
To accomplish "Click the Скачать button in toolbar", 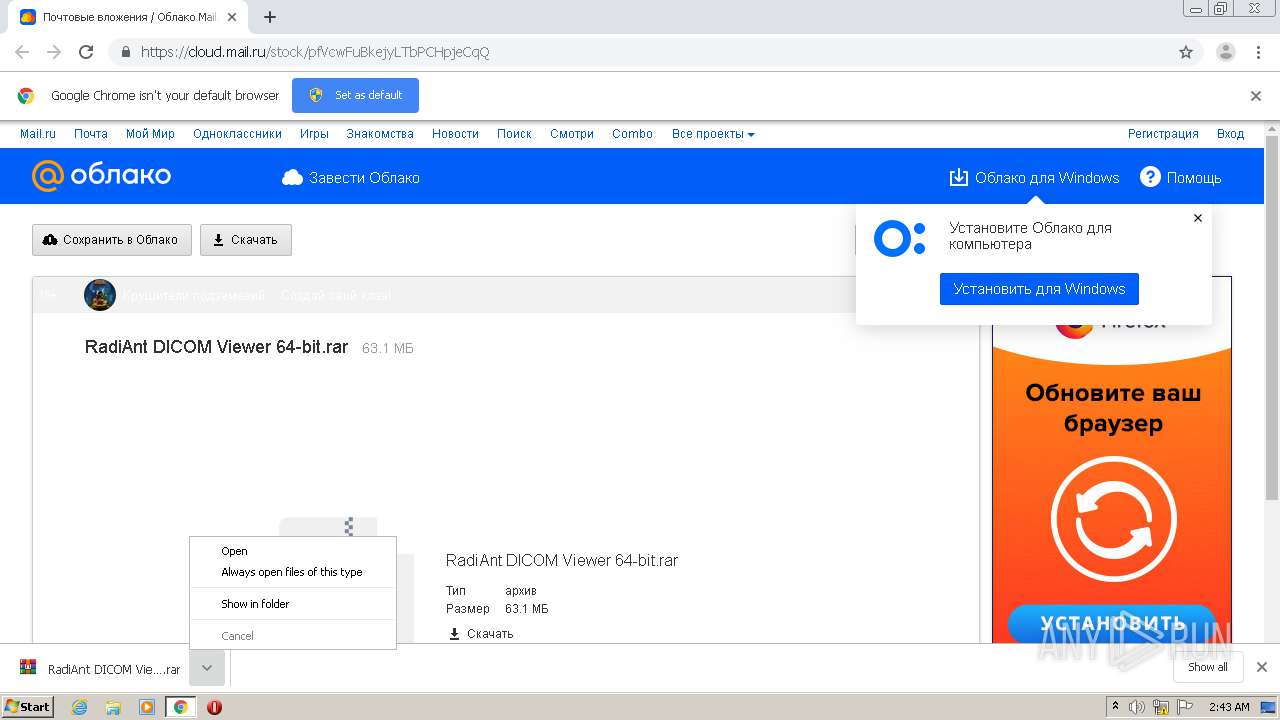I will 246,240.
